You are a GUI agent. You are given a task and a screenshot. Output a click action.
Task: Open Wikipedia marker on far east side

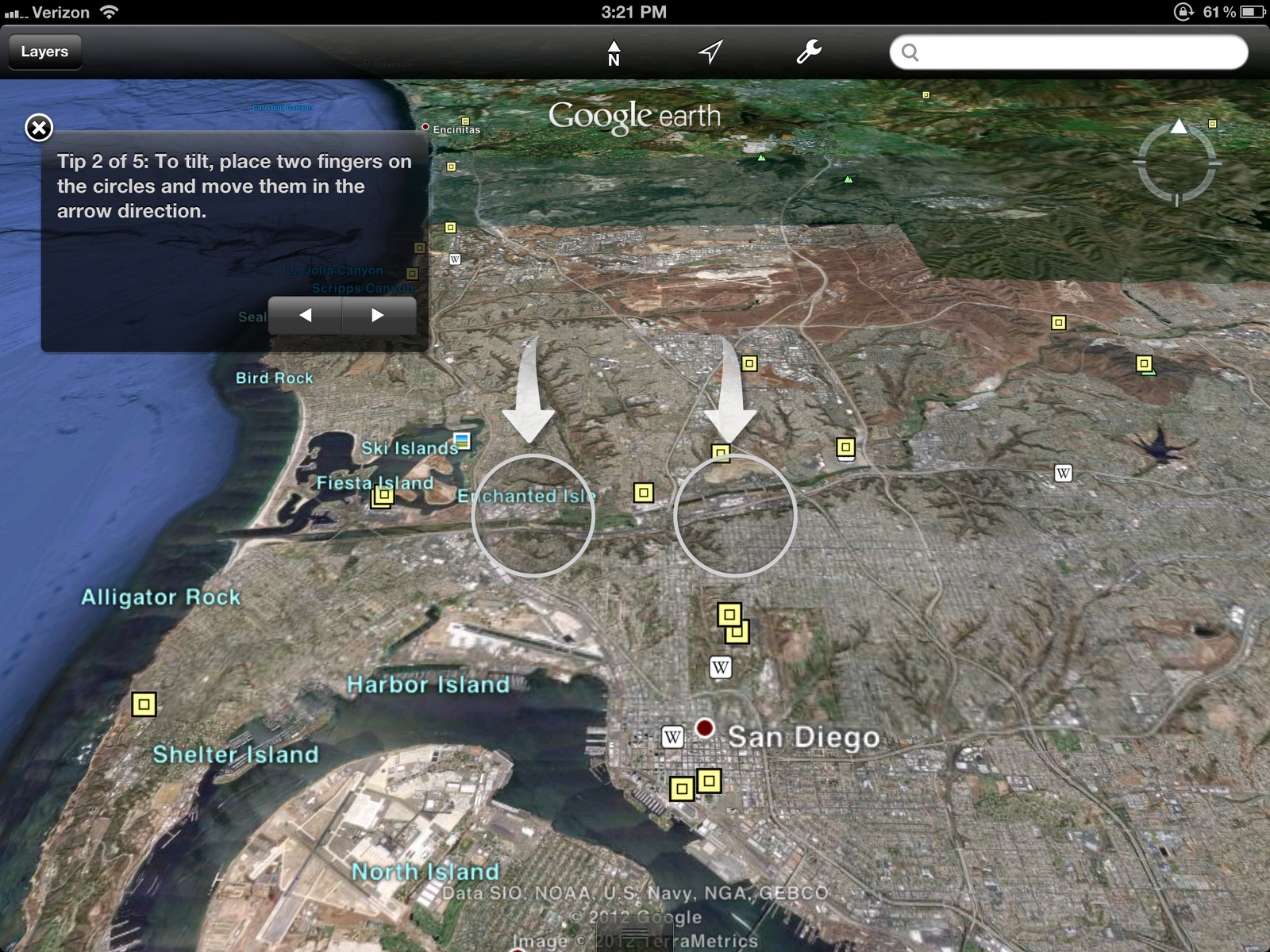1064,473
